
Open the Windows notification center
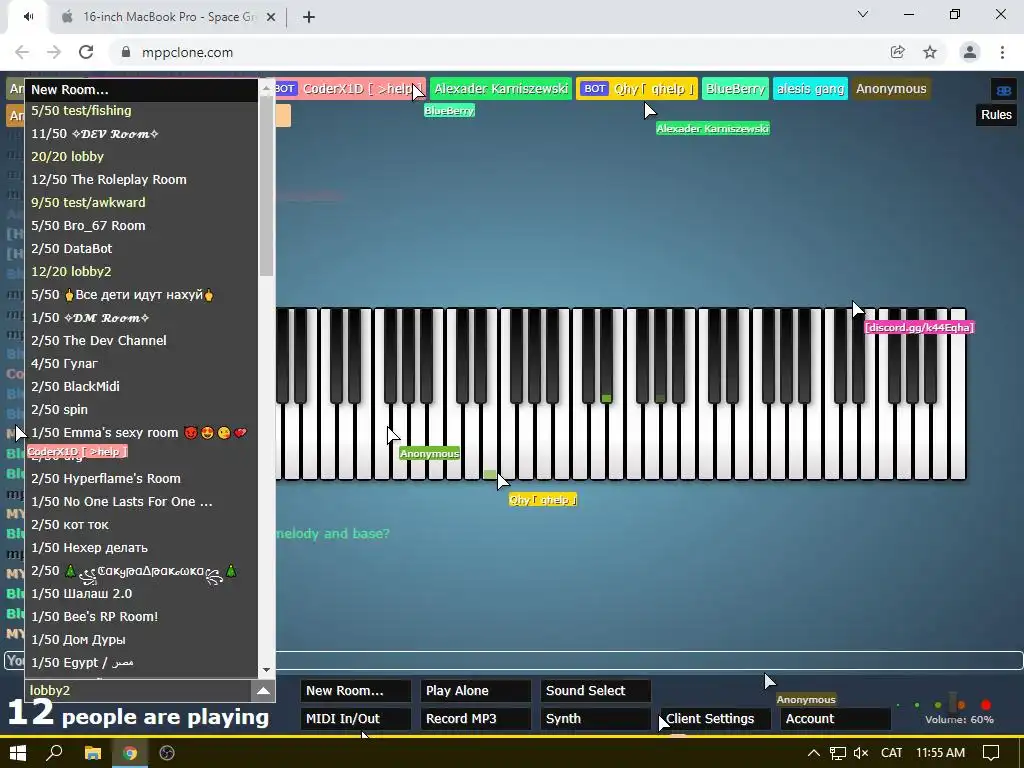pyautogui.click(x=991, y=753)
